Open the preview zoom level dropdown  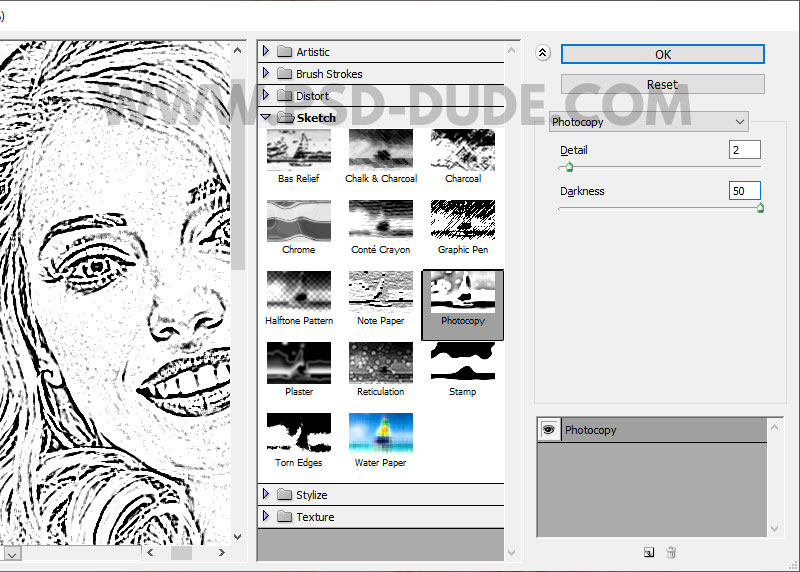coord(13,554)
